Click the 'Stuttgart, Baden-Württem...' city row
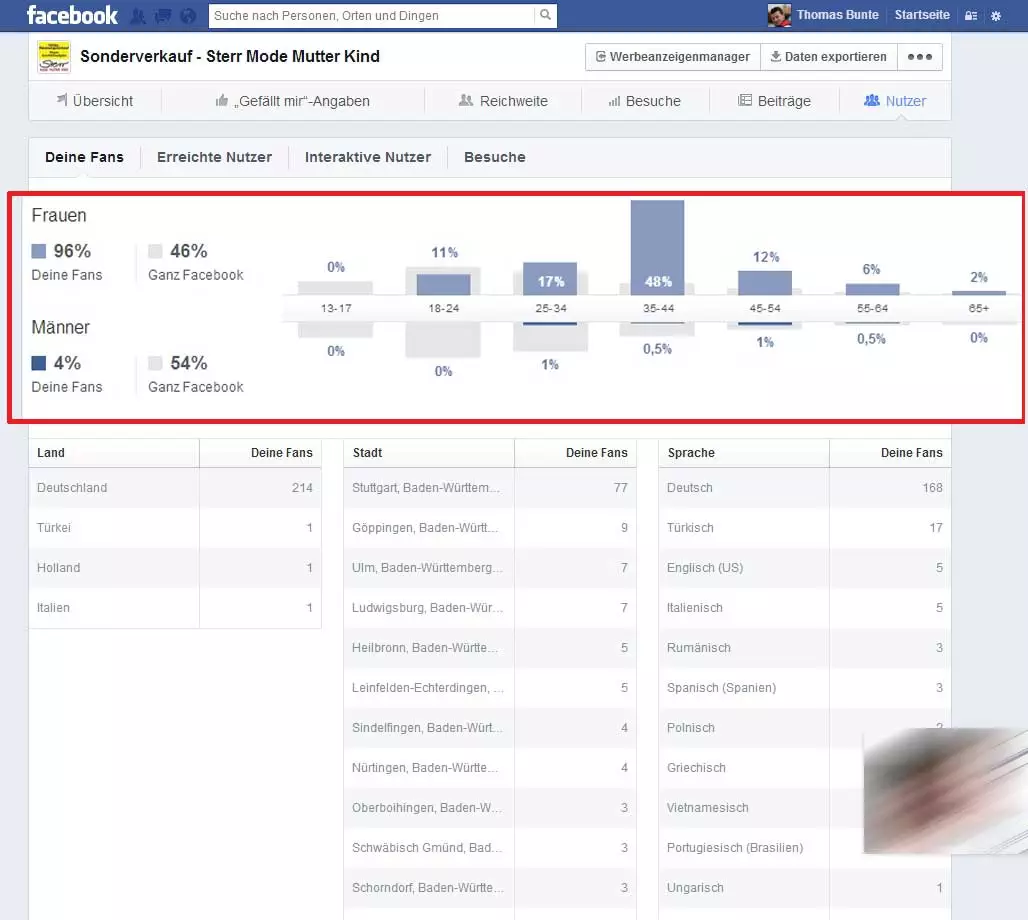This screenshot has height=920, width=1028. click(490, 488)
